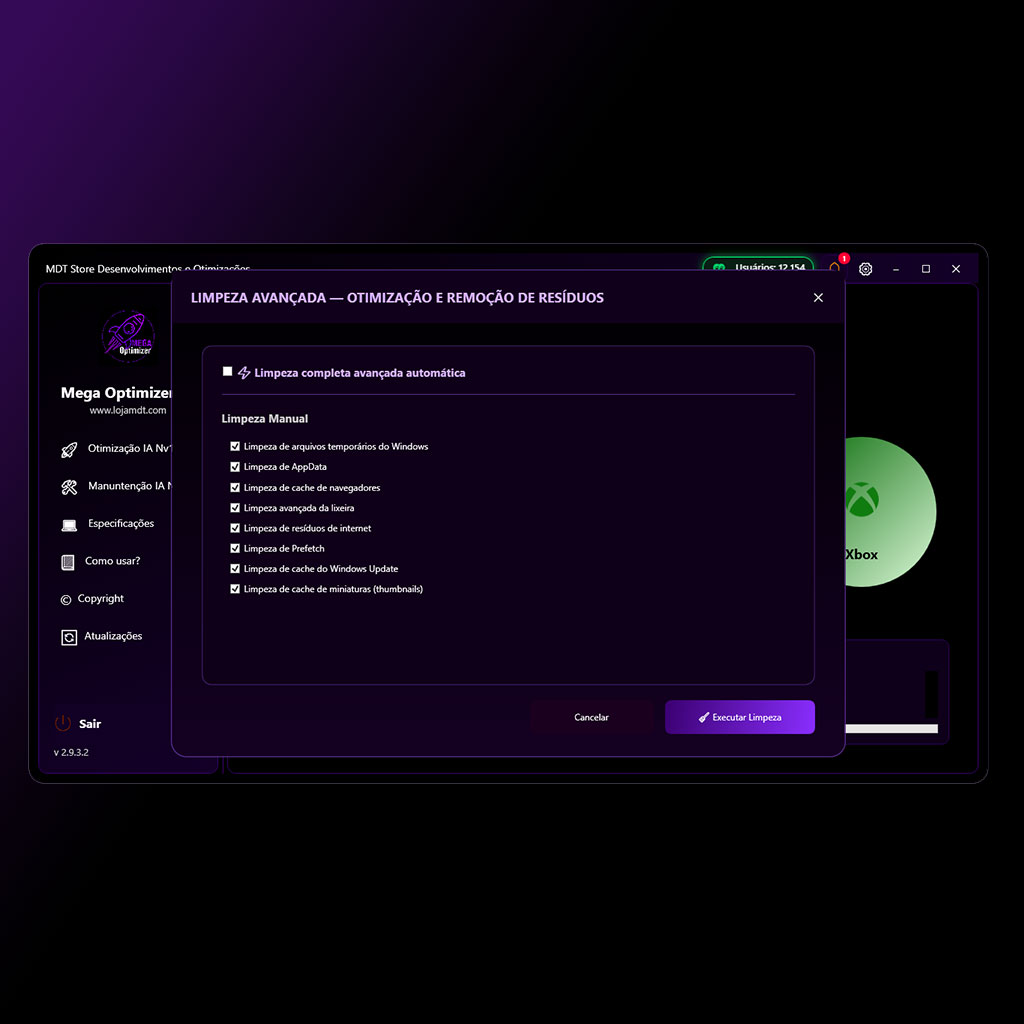
Task: Enable Limpeza completa avançada automática checkbox
Action: [228, 372]
